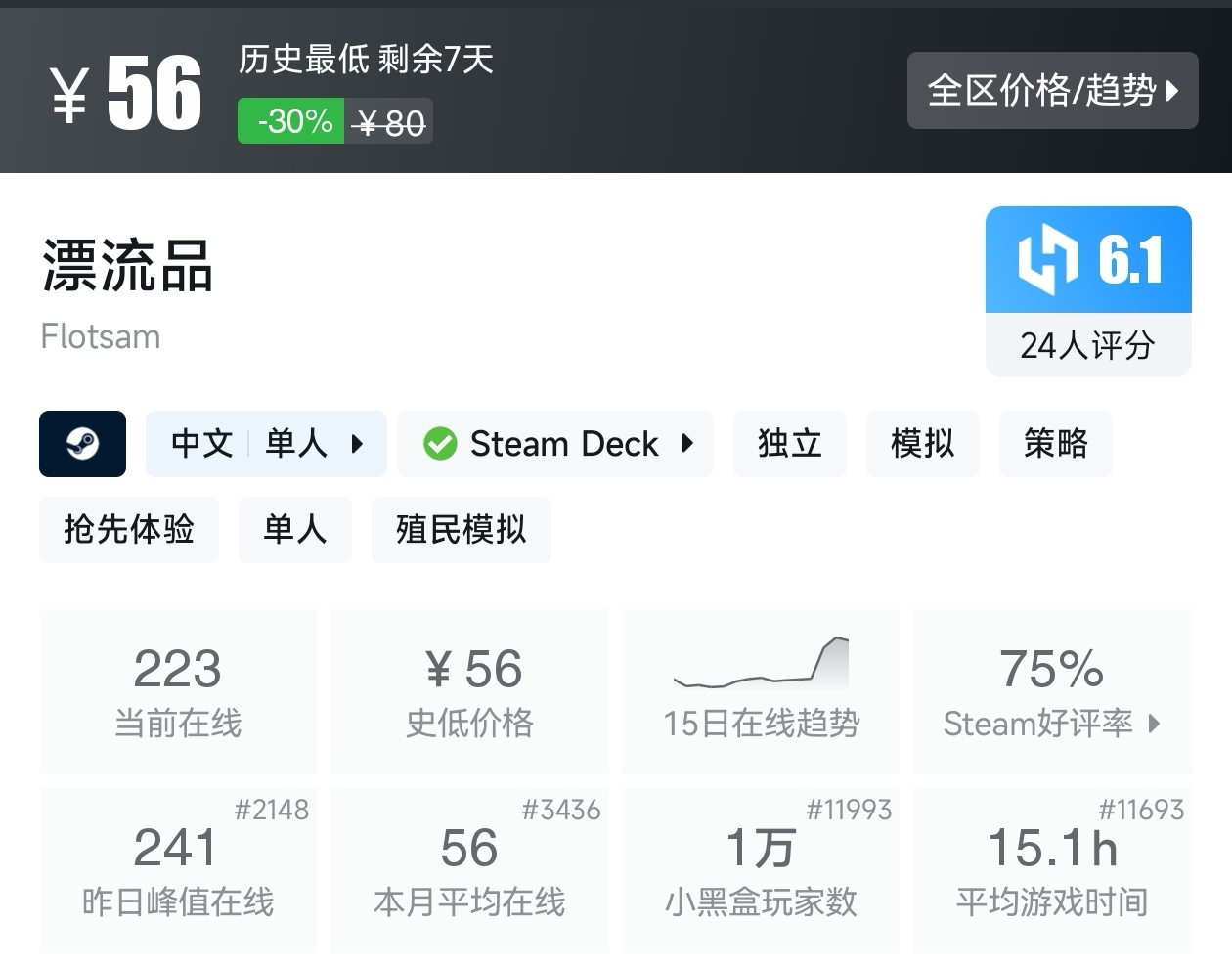This screenshot has width=1232, height=967.
Task: Expand the Steam Deck compatibility details
Action: pos(555,444)
